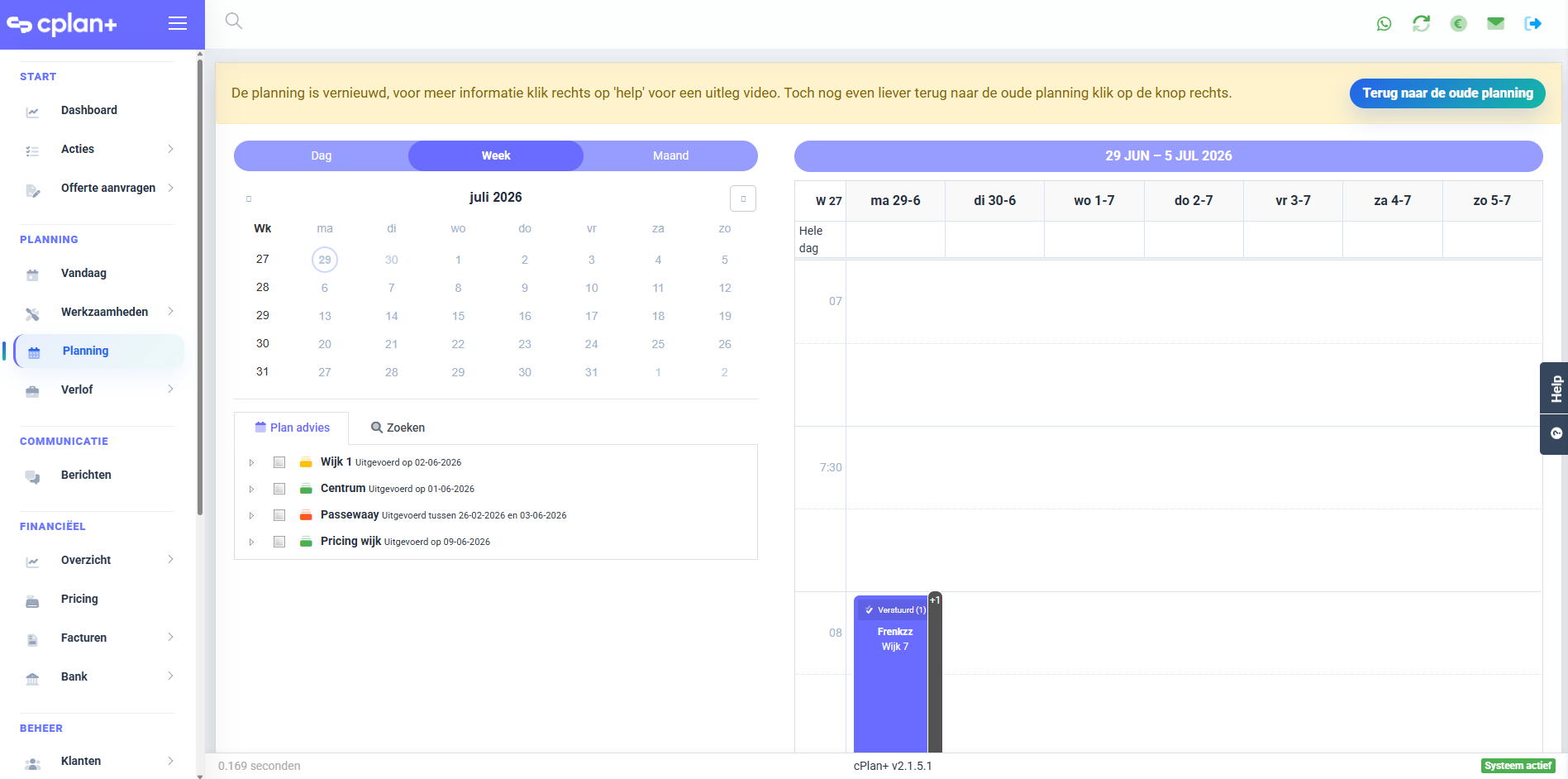This screenshot has width=1568, height=779.
Task: Expand the Pricing wijk tree row
Action: pos(251,542)
